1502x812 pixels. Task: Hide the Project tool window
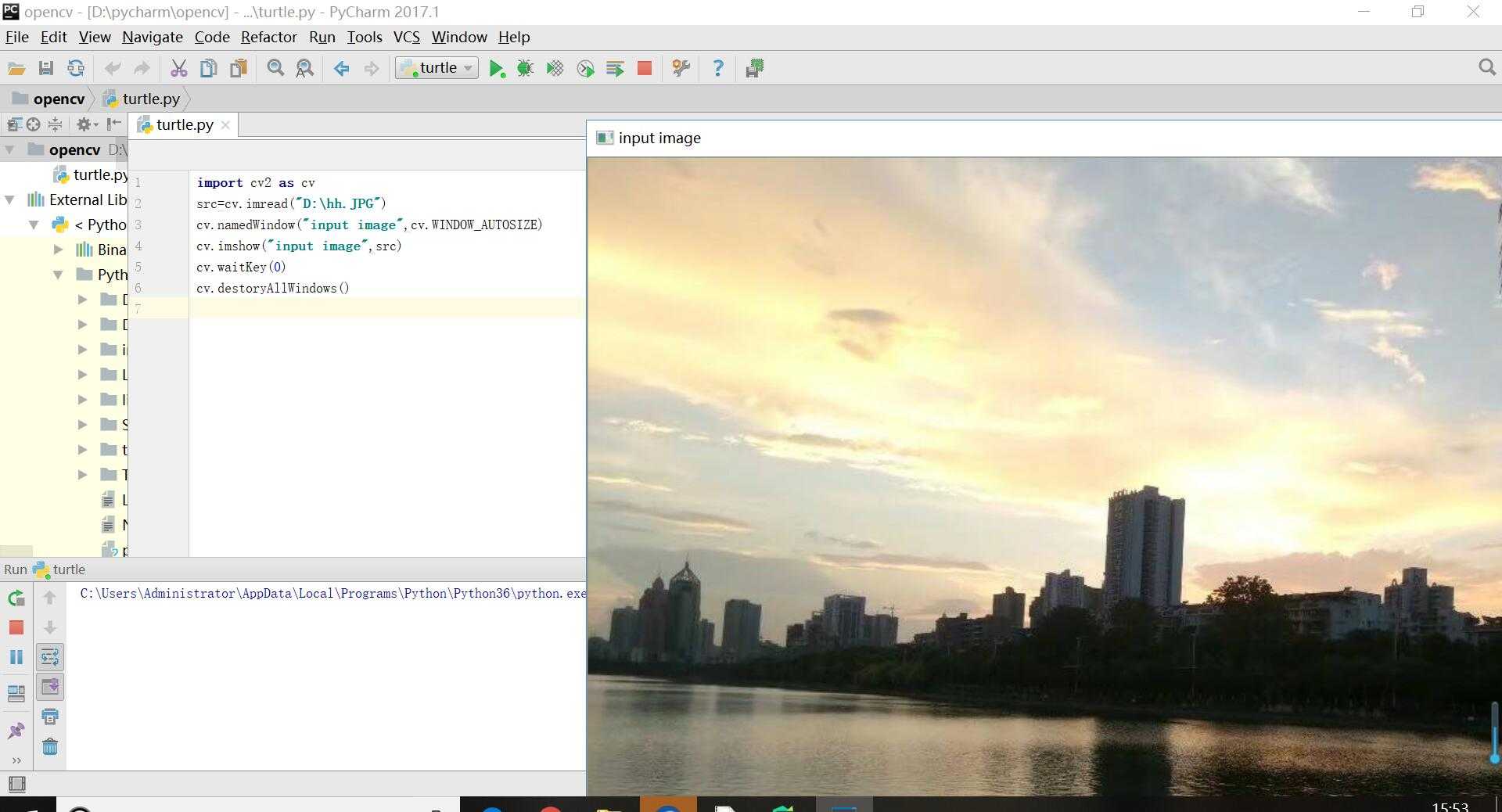click(114, 124)
